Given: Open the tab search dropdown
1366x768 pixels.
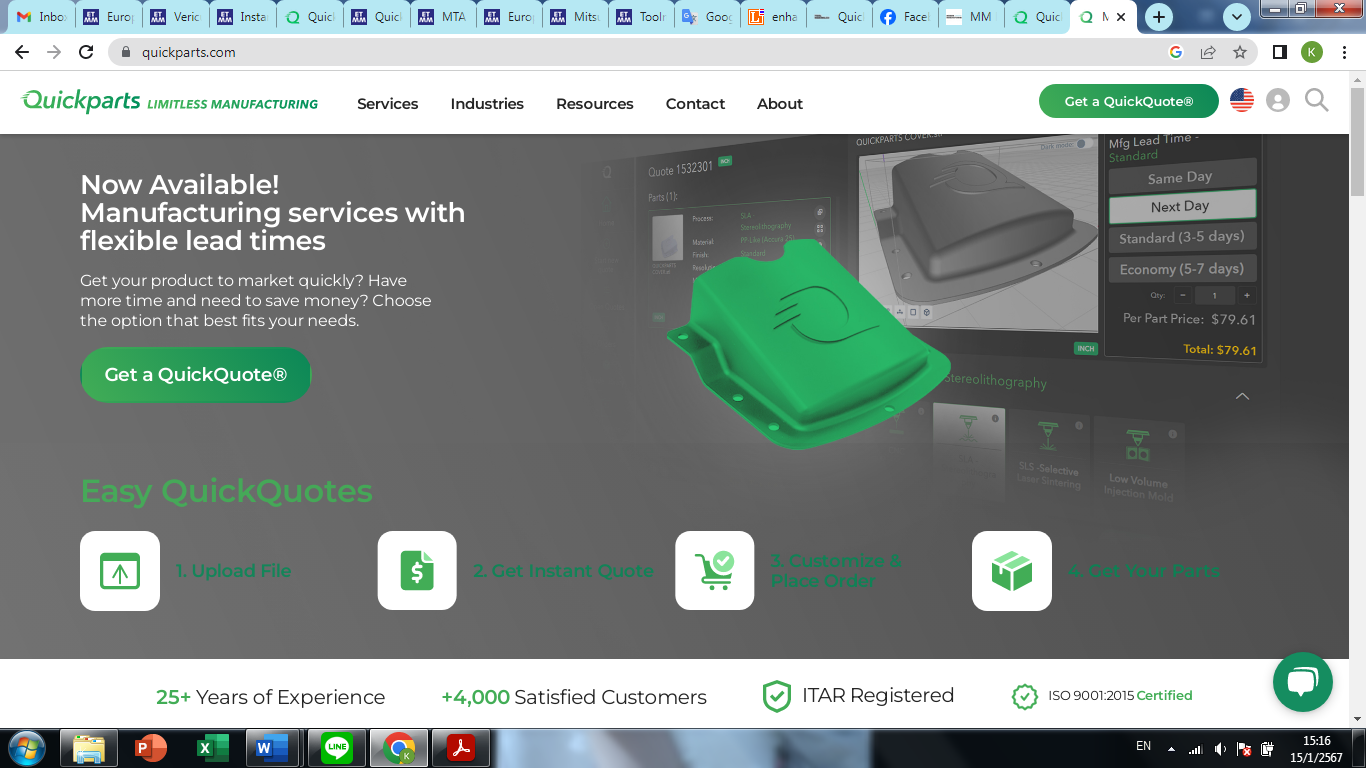Looking at the screenshot, I should [x=1238, y=17].
